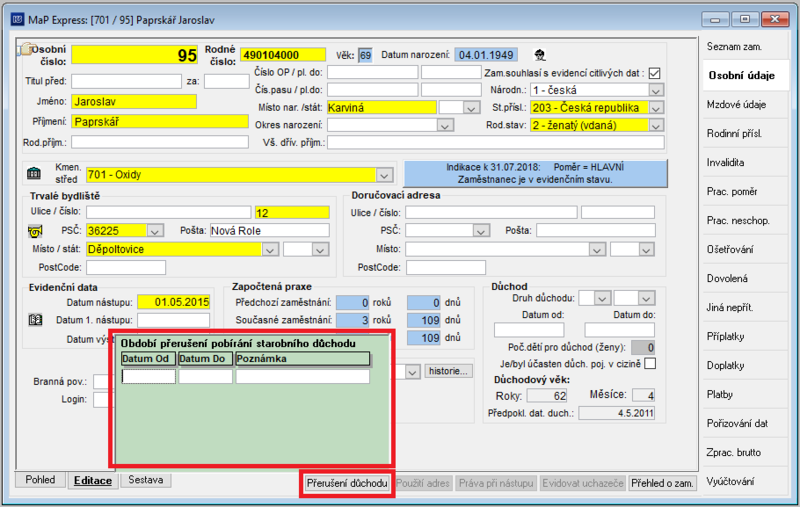800x507 pixels.
Task: Open the Národn. dropdown
Action: point(656,90)
